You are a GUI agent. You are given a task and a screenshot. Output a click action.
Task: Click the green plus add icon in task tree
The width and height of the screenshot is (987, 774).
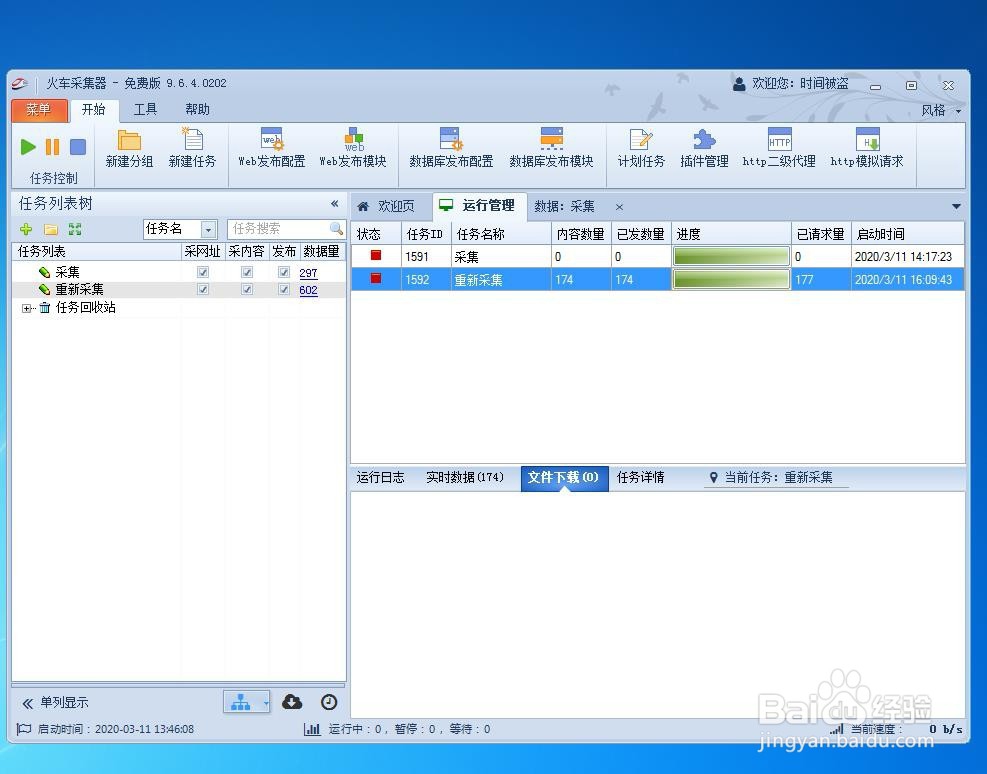pyautogui.click(x=26, y=229)
